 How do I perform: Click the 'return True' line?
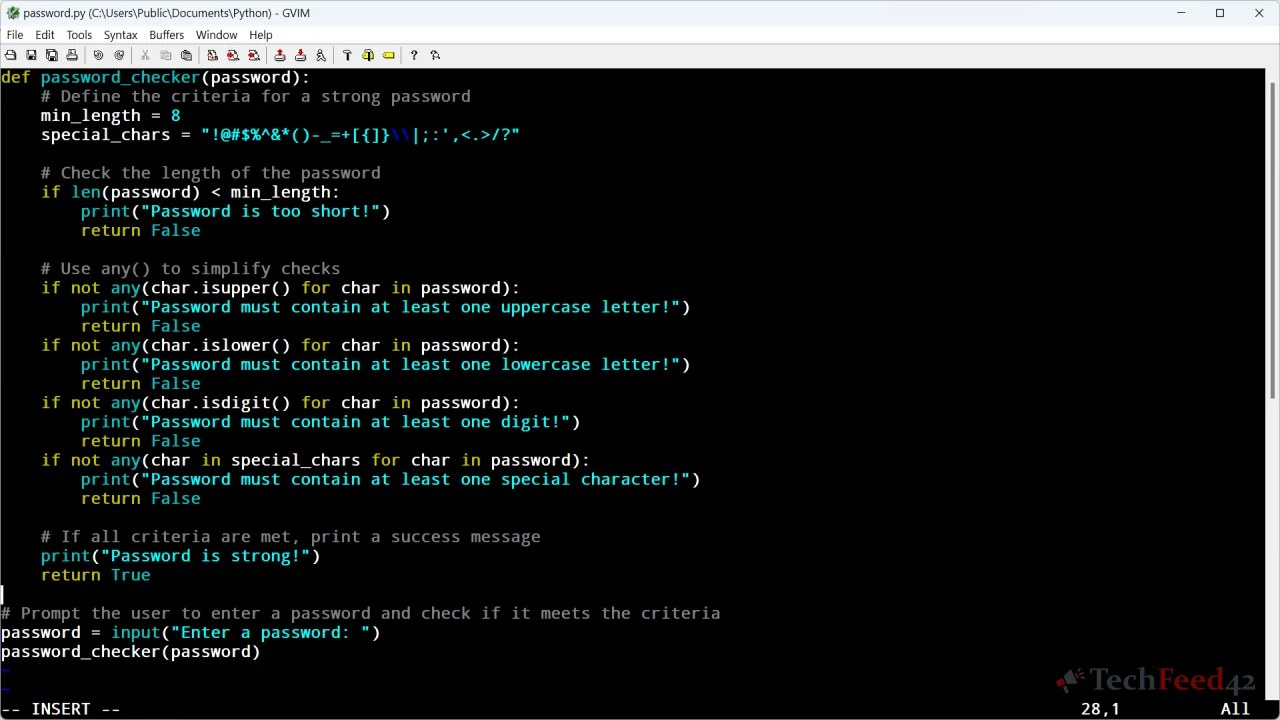click(95, 575)
